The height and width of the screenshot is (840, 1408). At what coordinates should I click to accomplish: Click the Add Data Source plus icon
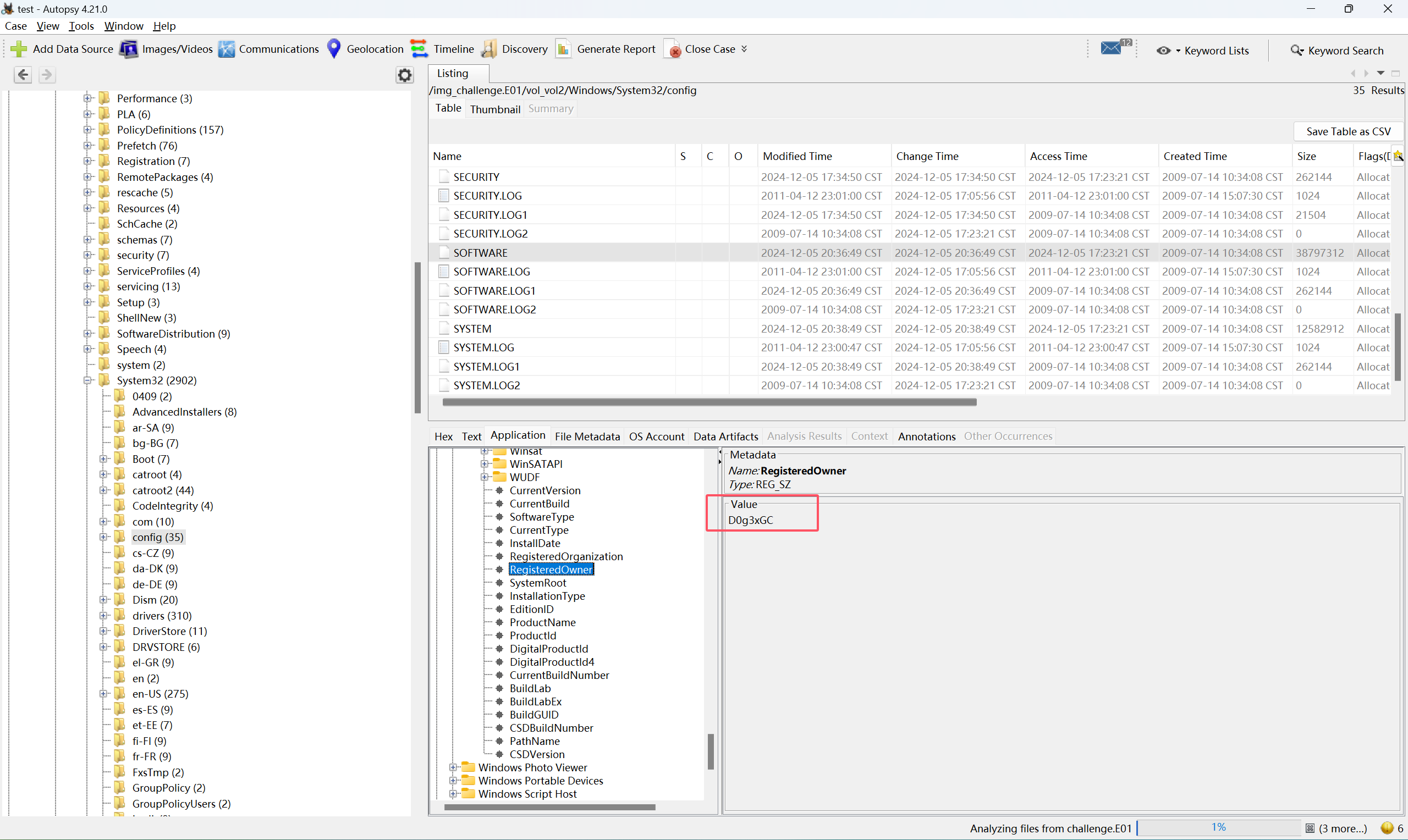point(19,49)
